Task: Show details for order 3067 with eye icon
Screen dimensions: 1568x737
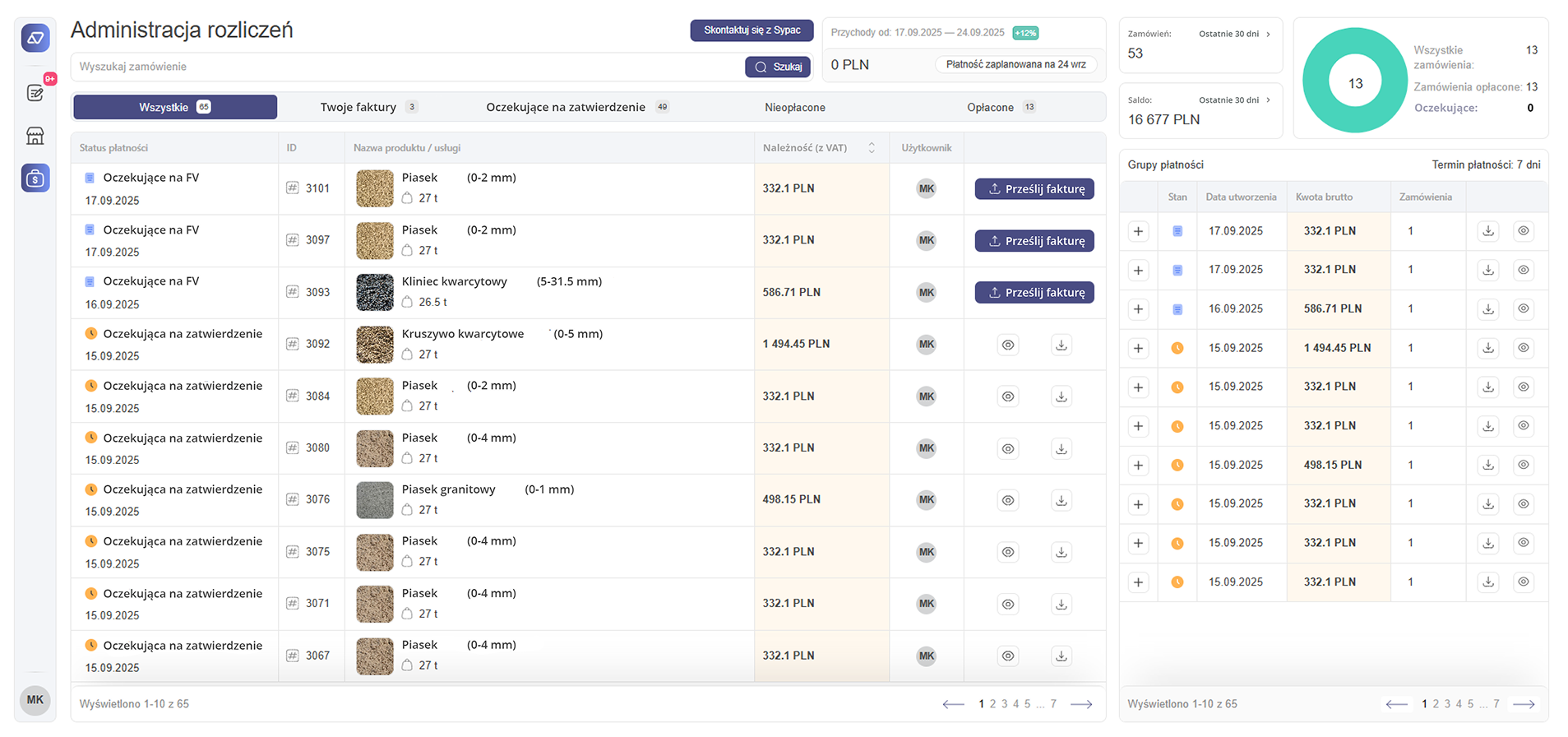Action: [1008, 656]
